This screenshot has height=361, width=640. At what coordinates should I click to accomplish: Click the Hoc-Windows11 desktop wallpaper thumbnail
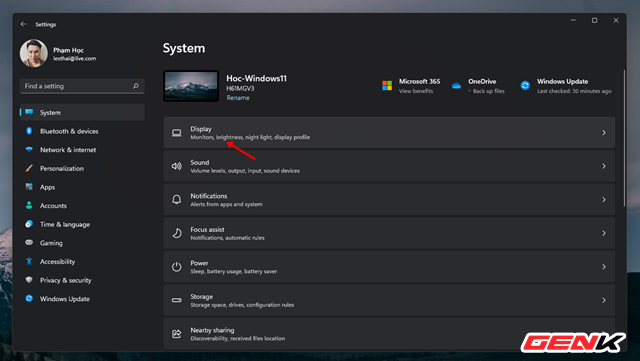point(191,86)
